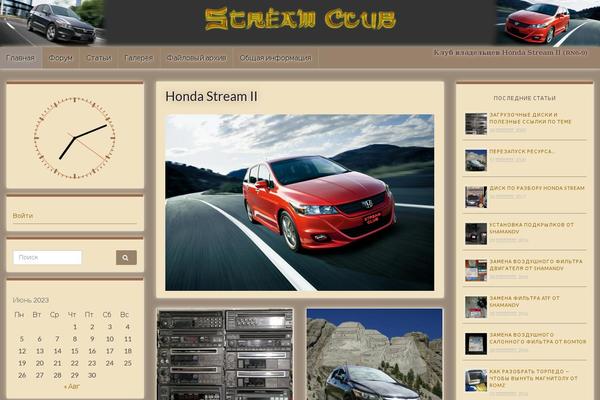Open article Замена воздушного салонного фильтра
Image resolution: width=600 pixels, height=400 pixels.
tap(538, 338)
